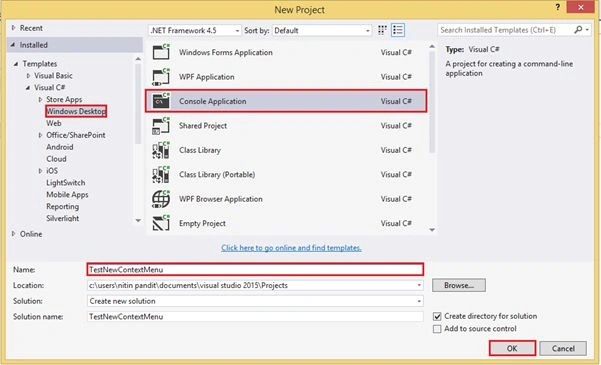
Task: Expand the Store Apps node arrow
Action: coord(41,99)
